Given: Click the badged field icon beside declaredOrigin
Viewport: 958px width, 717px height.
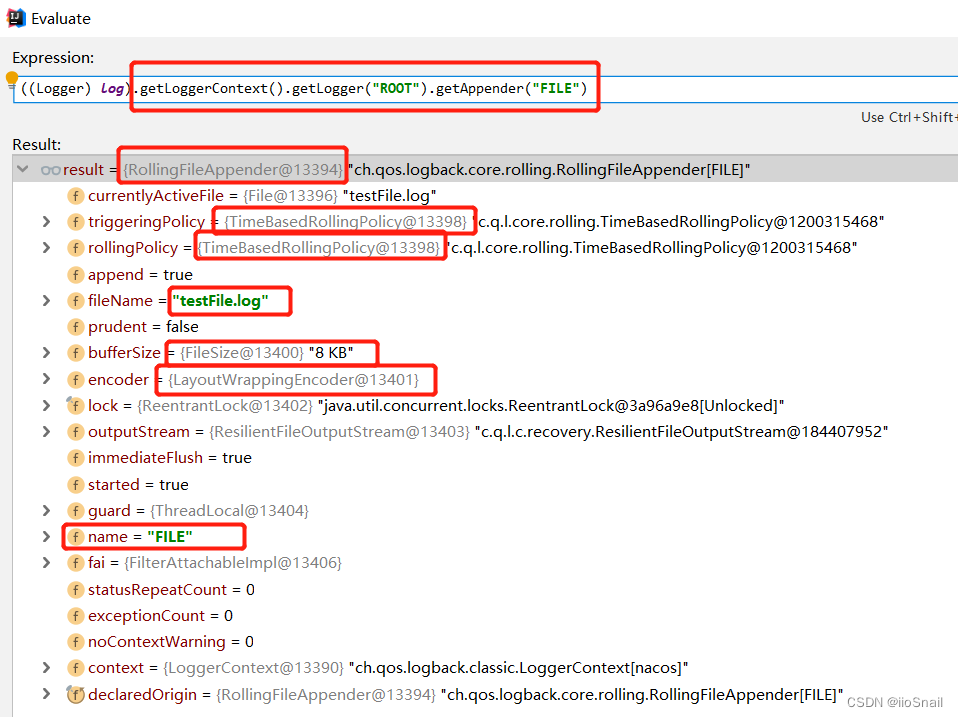Looking at the screenshot, I should pos(76,694).
